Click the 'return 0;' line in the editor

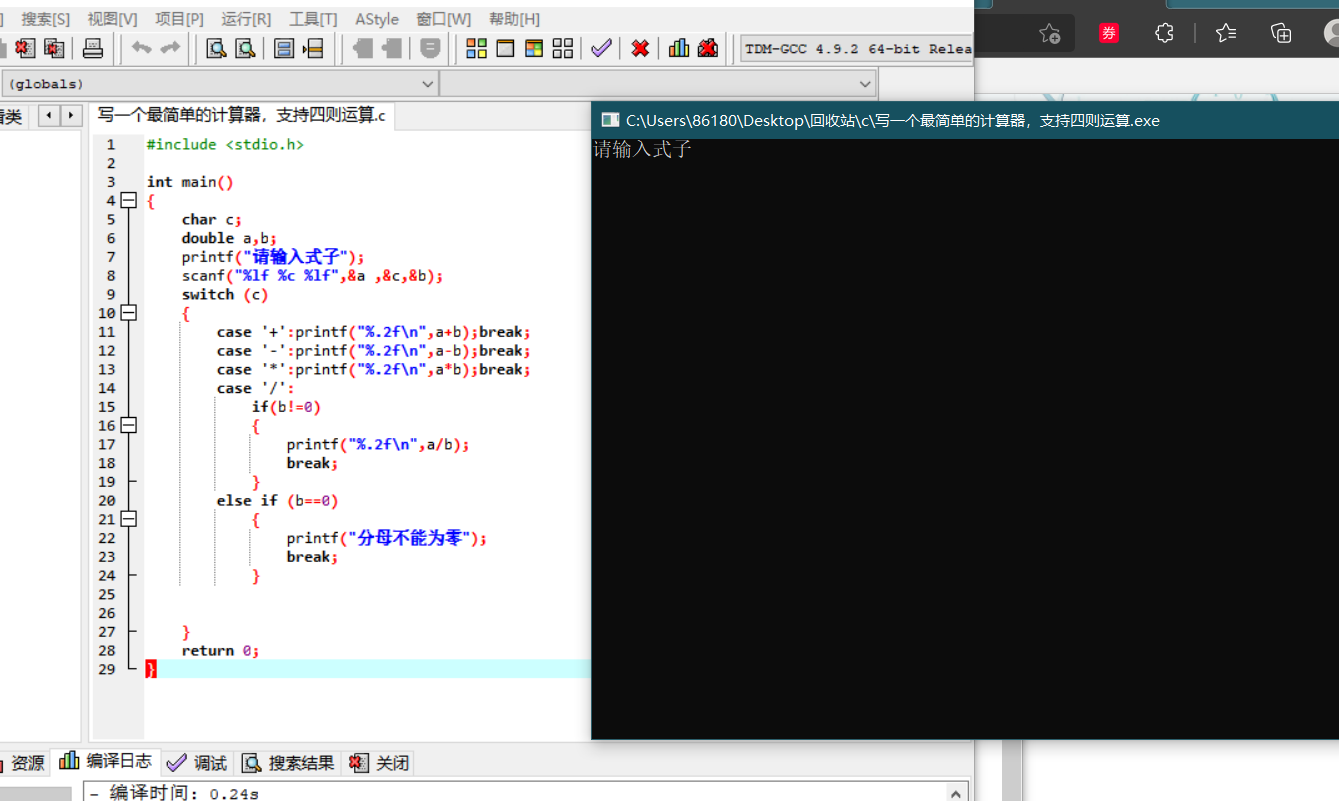220,651
